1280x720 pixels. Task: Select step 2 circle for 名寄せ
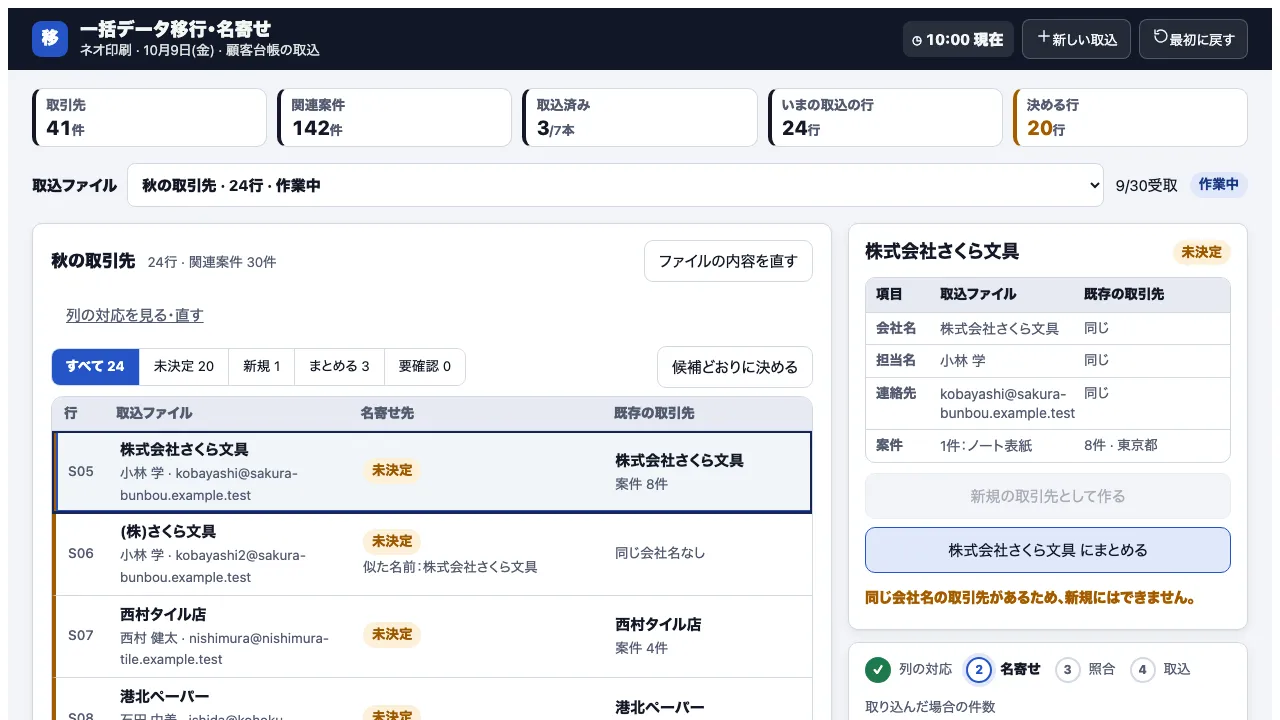tap(979, 669)
